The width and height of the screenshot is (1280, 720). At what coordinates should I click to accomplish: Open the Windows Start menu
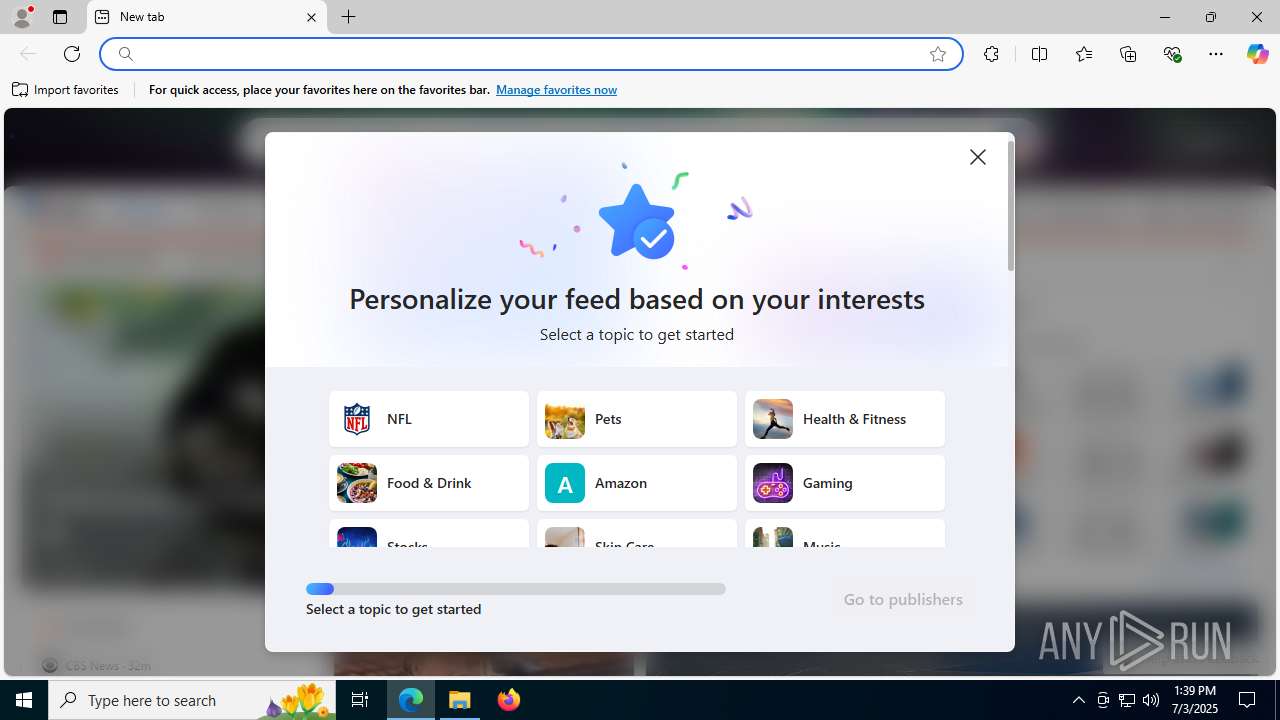(x=24, y=700)
